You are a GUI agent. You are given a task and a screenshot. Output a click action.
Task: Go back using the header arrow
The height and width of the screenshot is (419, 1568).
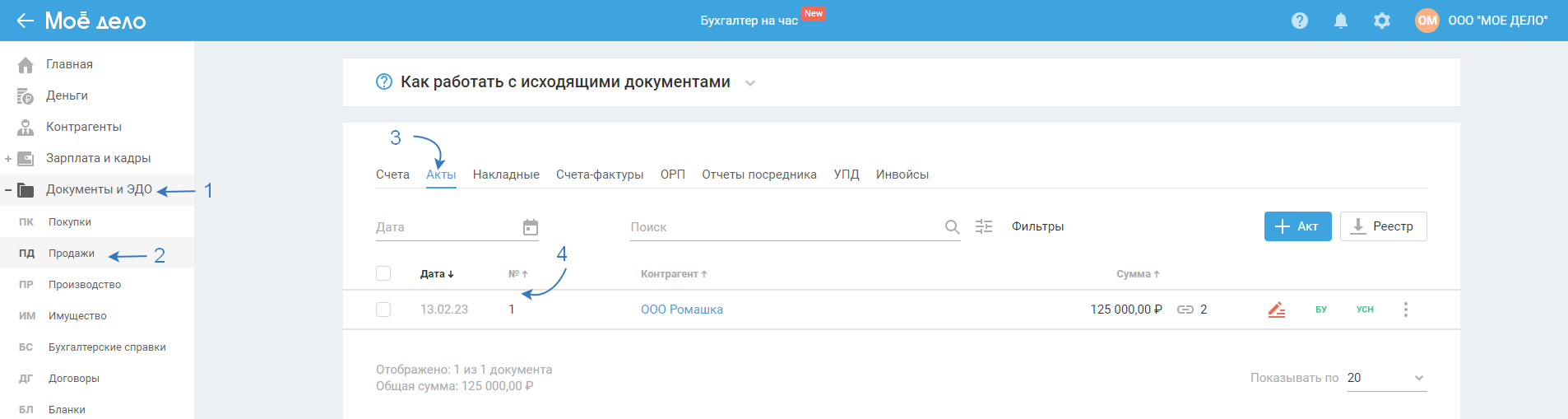tap(25, 21)
